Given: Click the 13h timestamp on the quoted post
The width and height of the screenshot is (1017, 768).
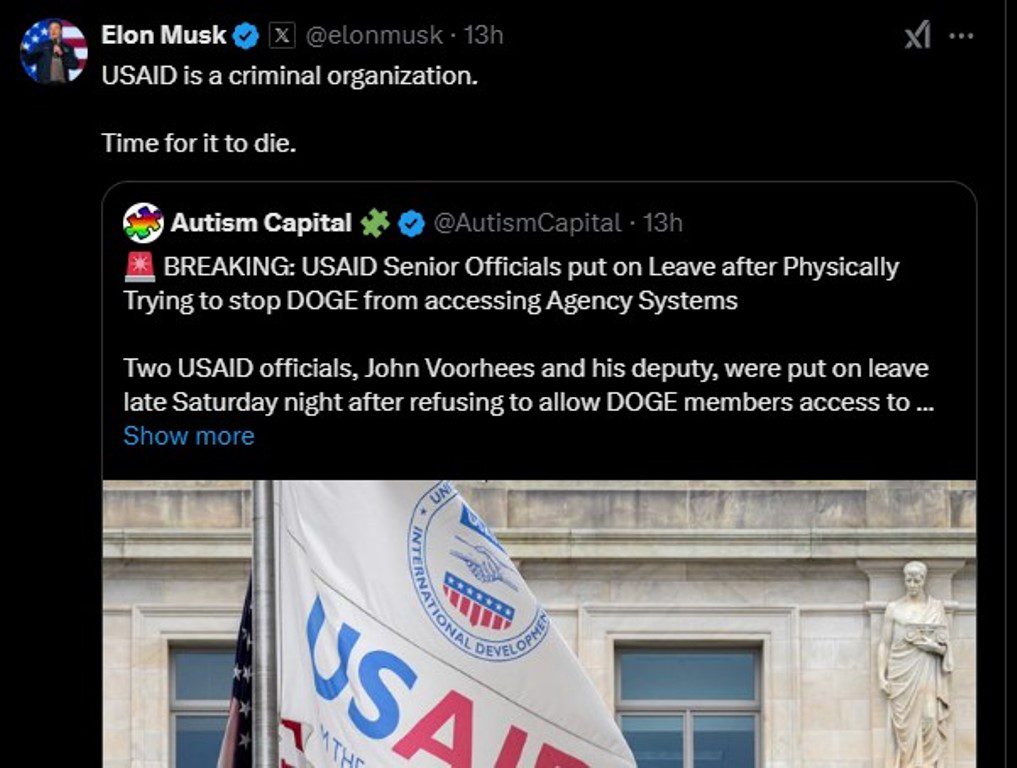Looking at the screenshot, I should pos(663,223).
